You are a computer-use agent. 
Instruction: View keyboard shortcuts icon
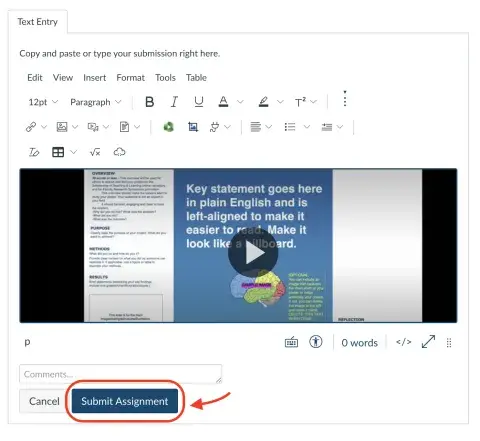pos(291,342)
